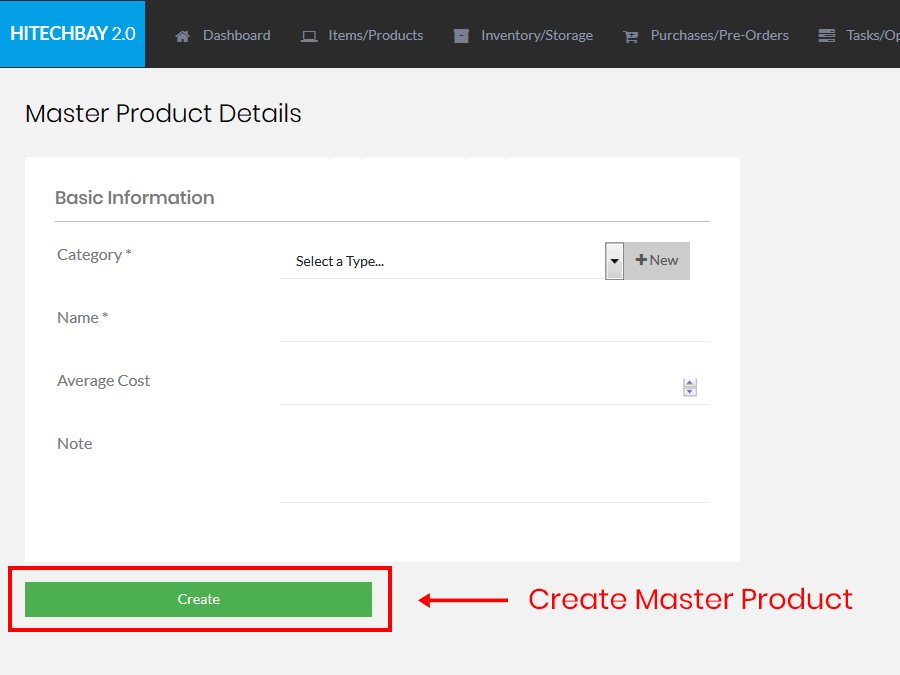The width and height of the screenshot is (900, 675).
Task: Click the archive box icon beside Inventory/Storage
Action: tap(461, 36)
